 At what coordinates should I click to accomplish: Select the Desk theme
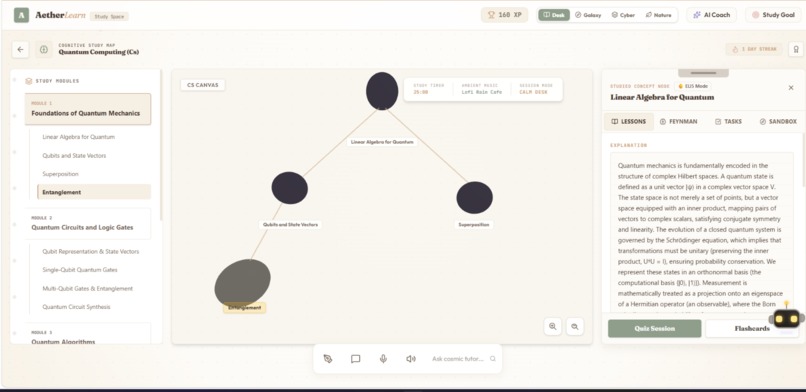[554, 15]
